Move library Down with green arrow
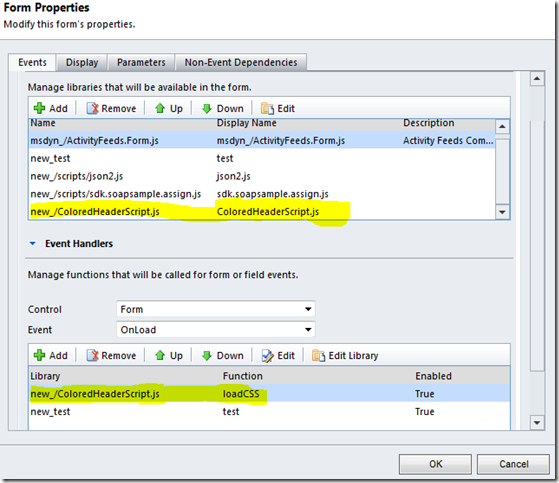The height and width of the screenshot is (483, 559). [207, 108]
